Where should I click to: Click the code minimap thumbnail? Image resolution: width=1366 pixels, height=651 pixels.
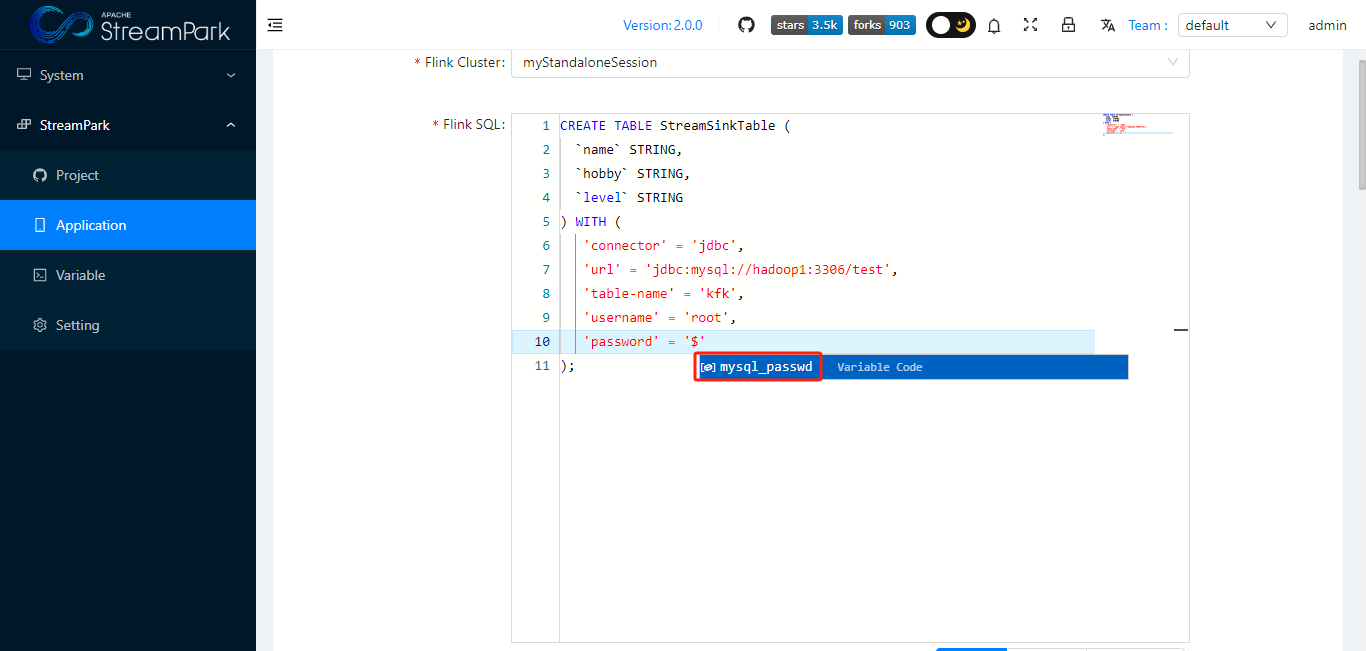pyautogui.click(x=1138, y=124)
